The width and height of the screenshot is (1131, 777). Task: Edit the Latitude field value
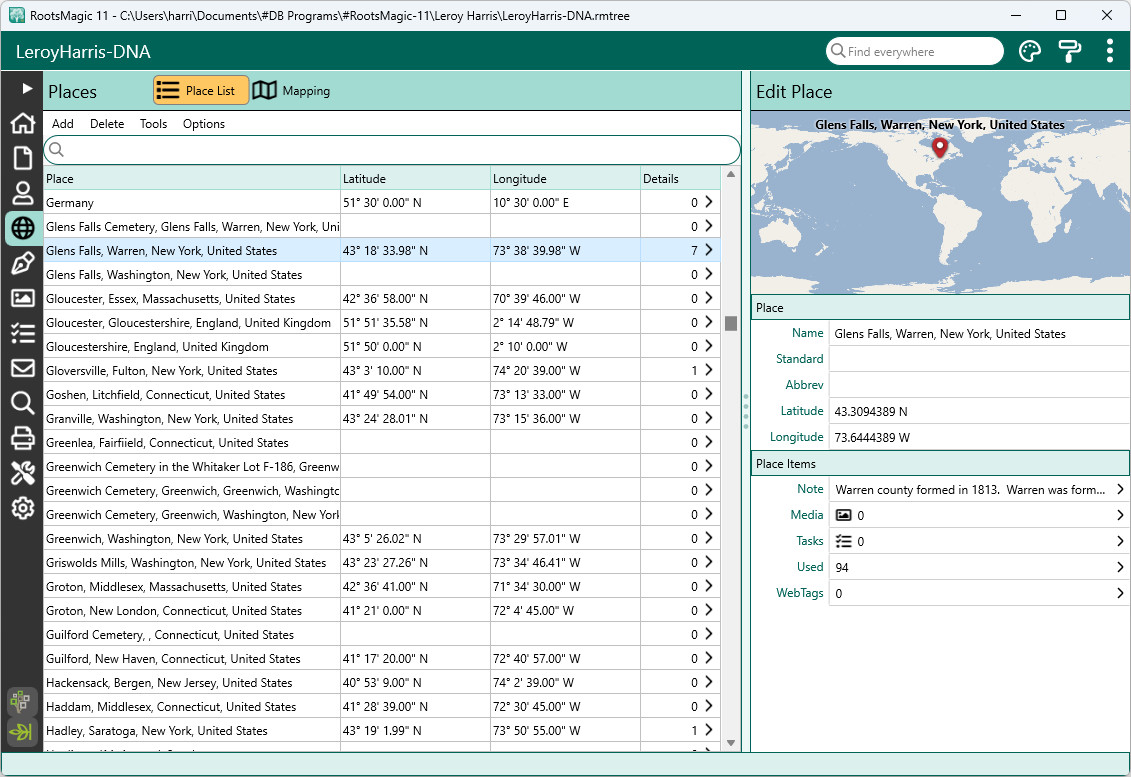980,411
